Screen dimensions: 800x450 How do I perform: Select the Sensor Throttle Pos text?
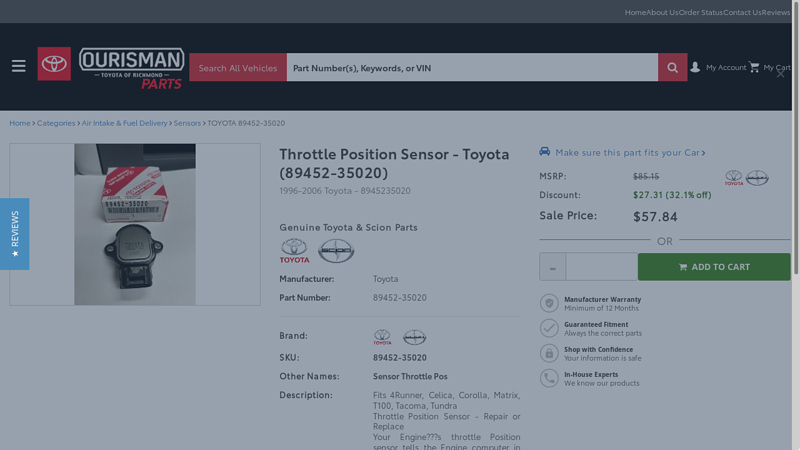[410, 377]
